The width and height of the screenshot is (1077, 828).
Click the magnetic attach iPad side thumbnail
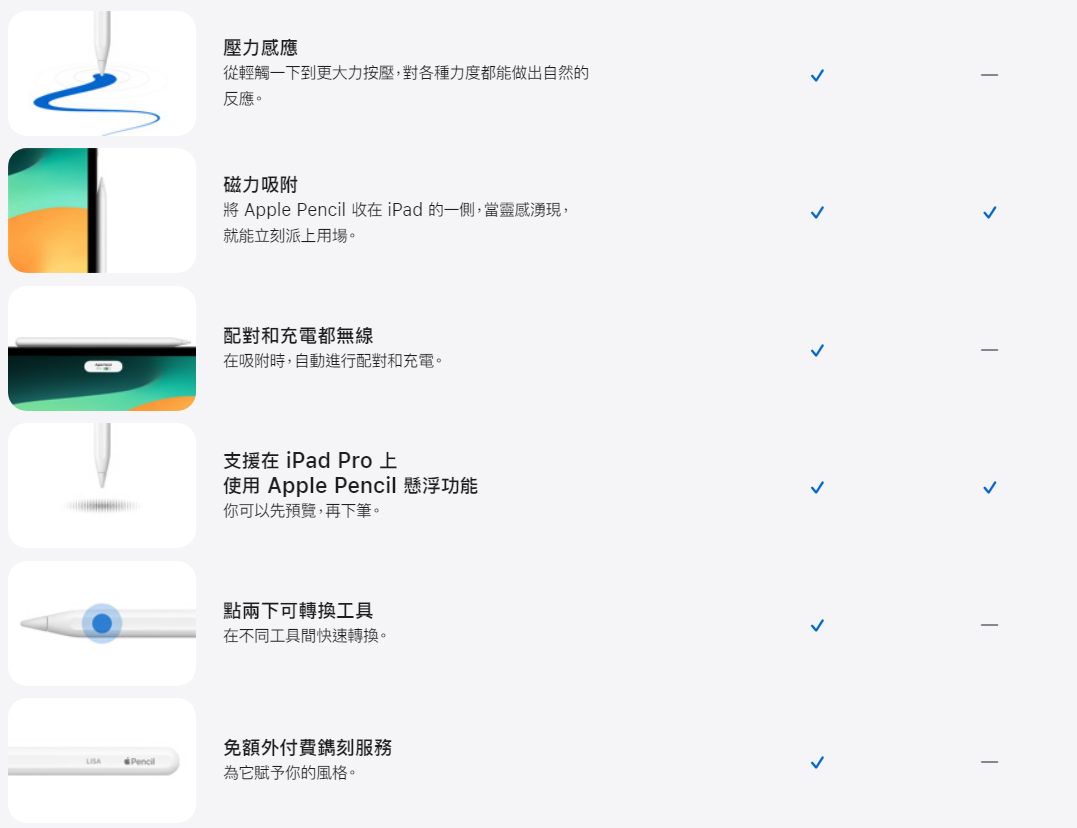click(102, 210)
